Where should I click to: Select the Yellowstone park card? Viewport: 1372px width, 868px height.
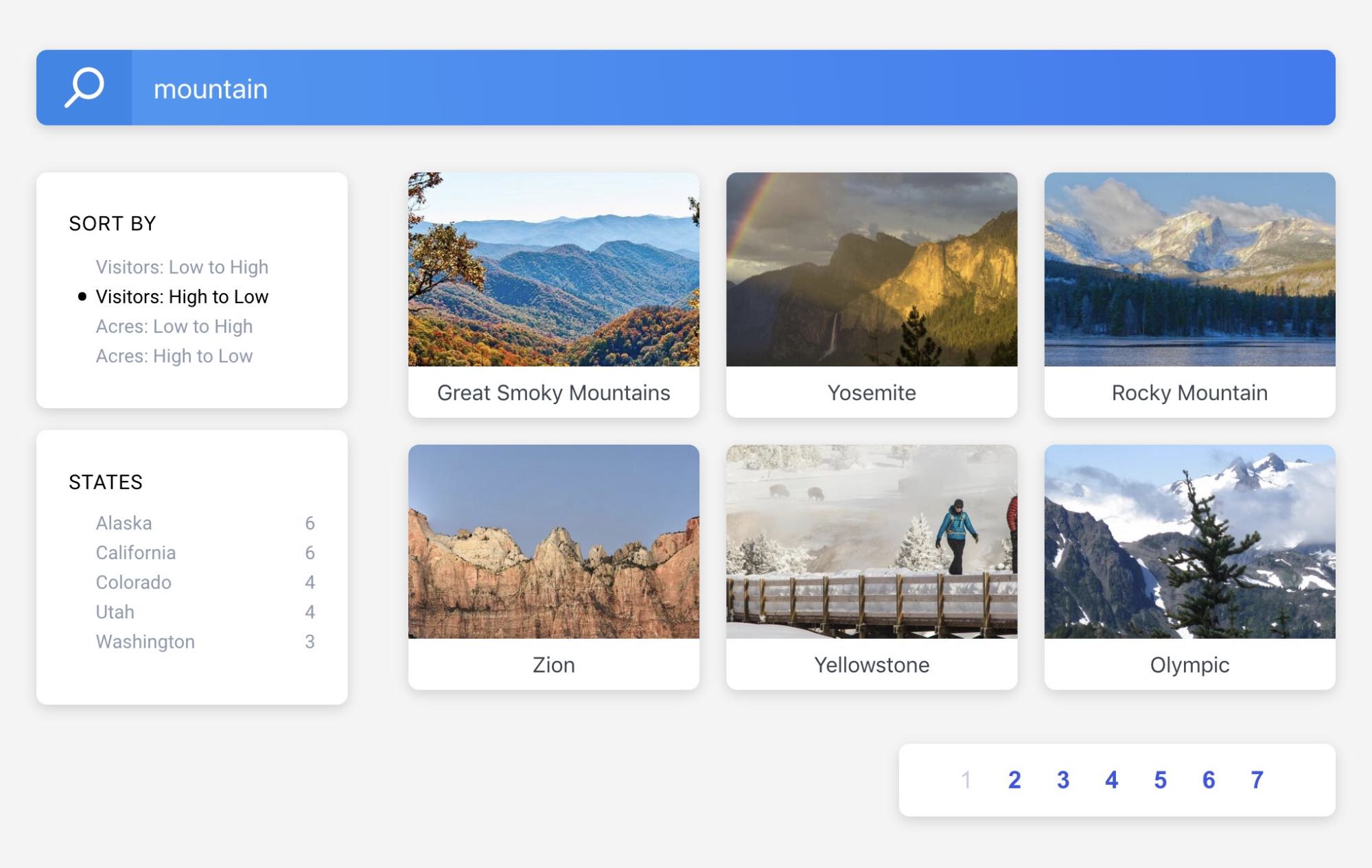point(871,566)
